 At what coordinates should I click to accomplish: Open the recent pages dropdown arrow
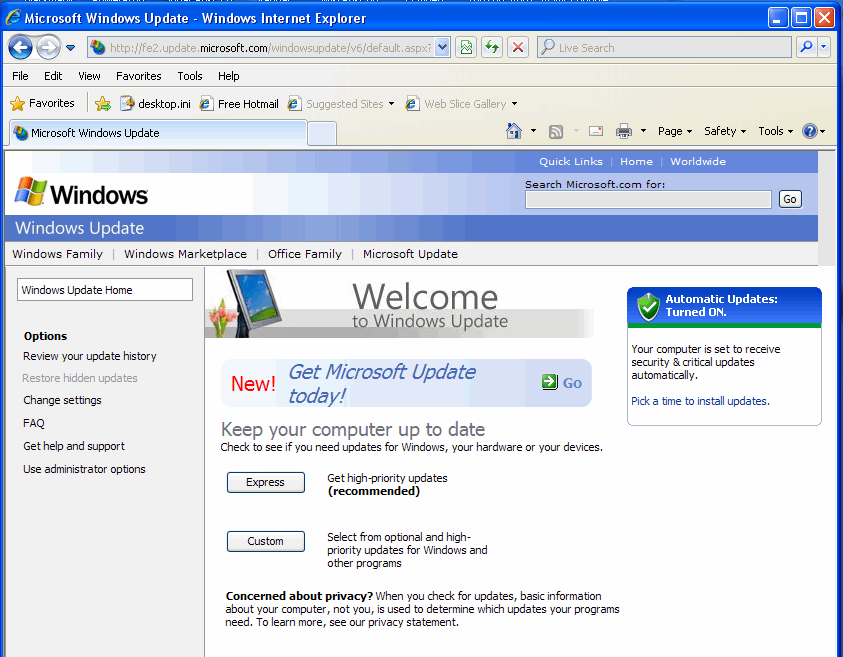pos(70,48)
